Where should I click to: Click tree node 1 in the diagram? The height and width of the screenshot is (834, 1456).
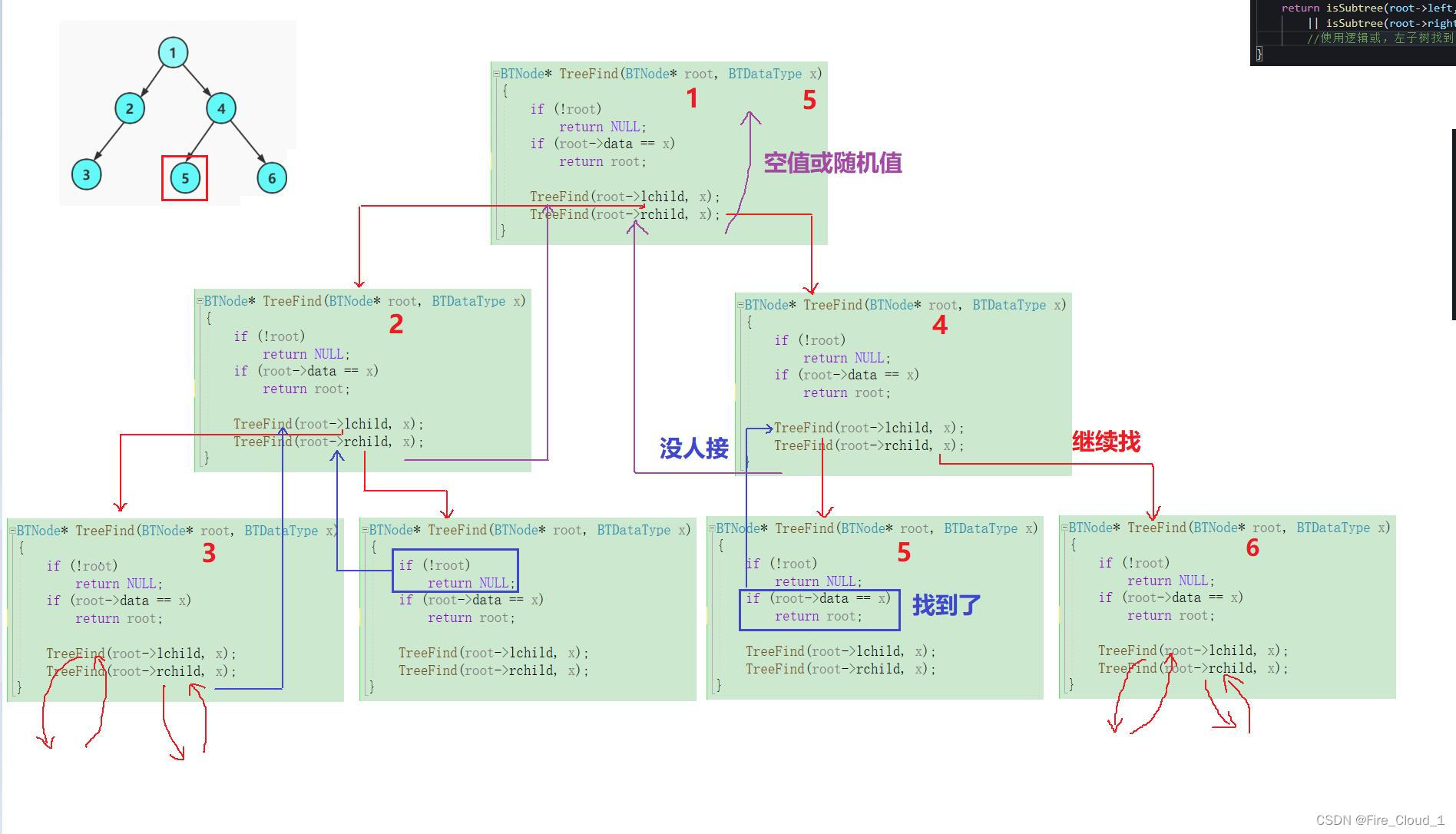[x=173, y=52]
